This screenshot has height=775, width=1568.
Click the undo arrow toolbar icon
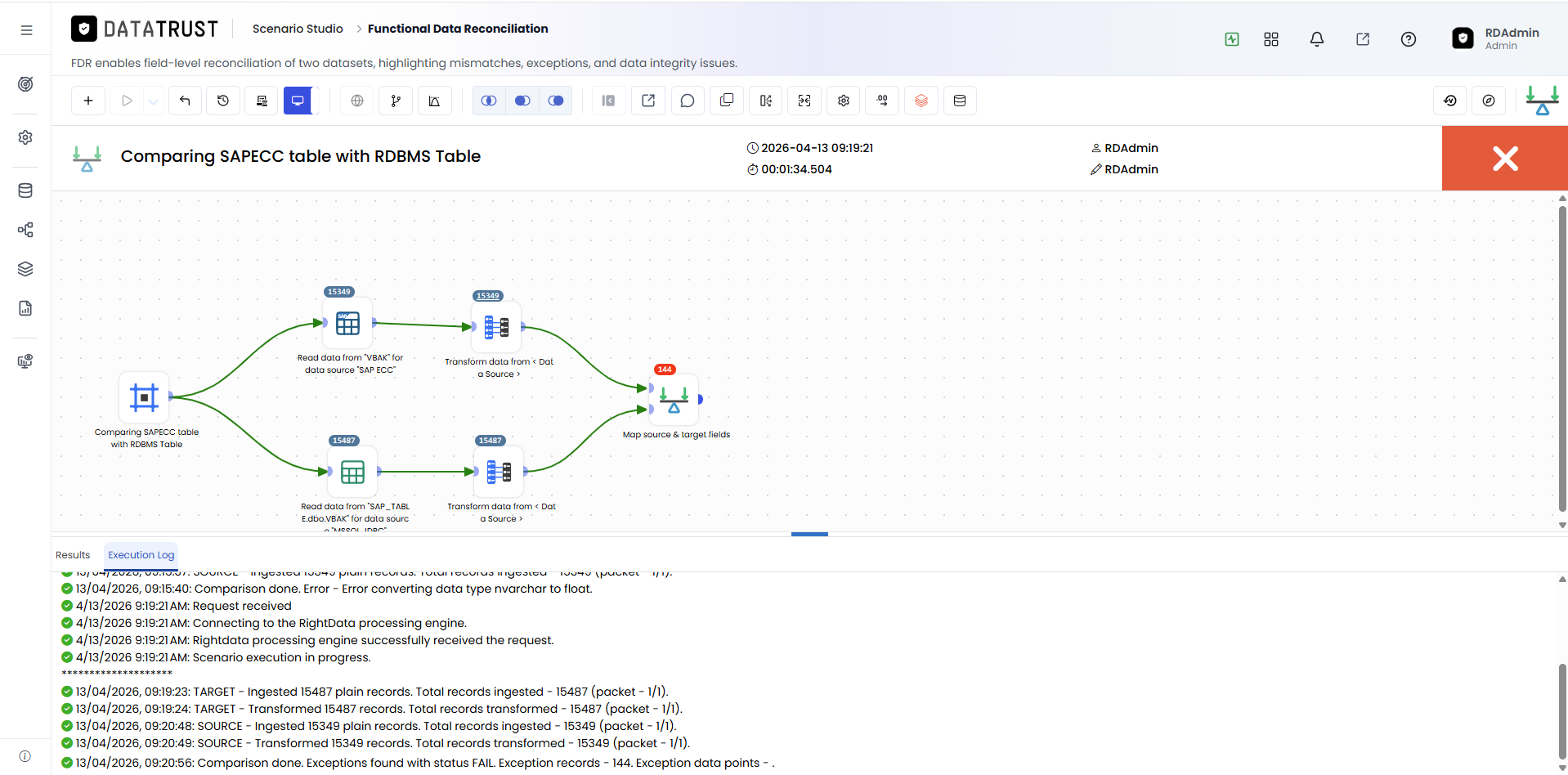pos(185,101)
